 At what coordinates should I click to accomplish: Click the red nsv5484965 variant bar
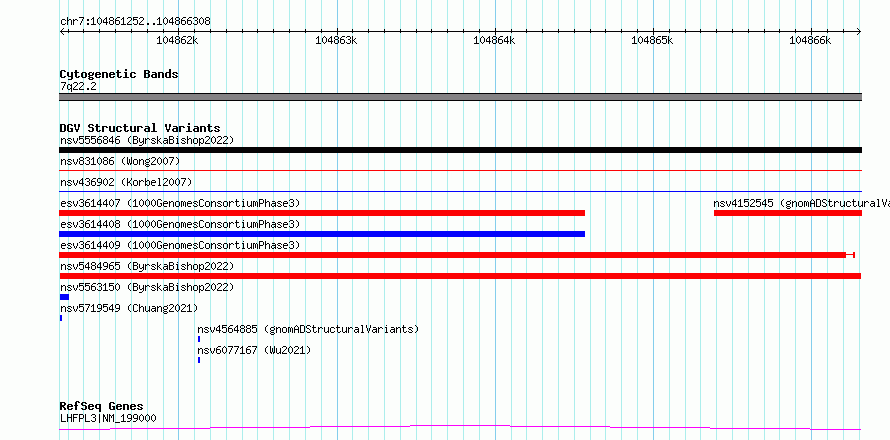pyautogui.click(x=460, y=276)
